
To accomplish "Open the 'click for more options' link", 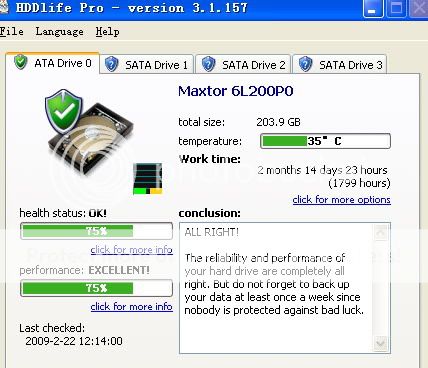I will [341, 199].
